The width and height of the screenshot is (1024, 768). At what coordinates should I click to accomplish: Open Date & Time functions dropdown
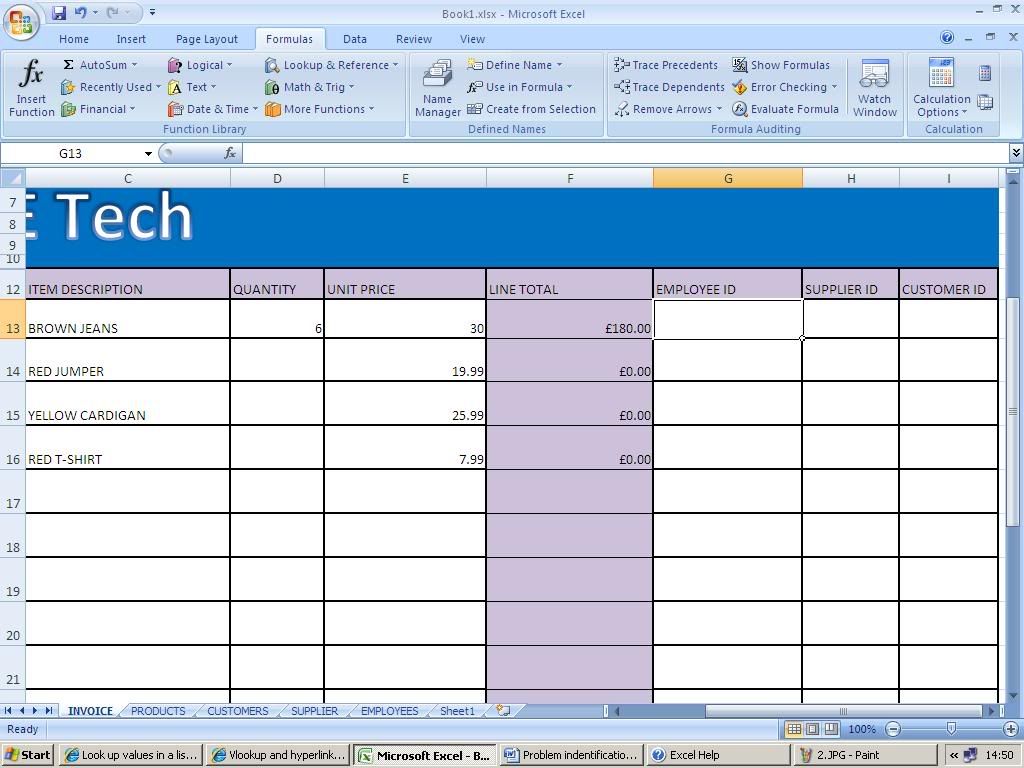point(213,109)
